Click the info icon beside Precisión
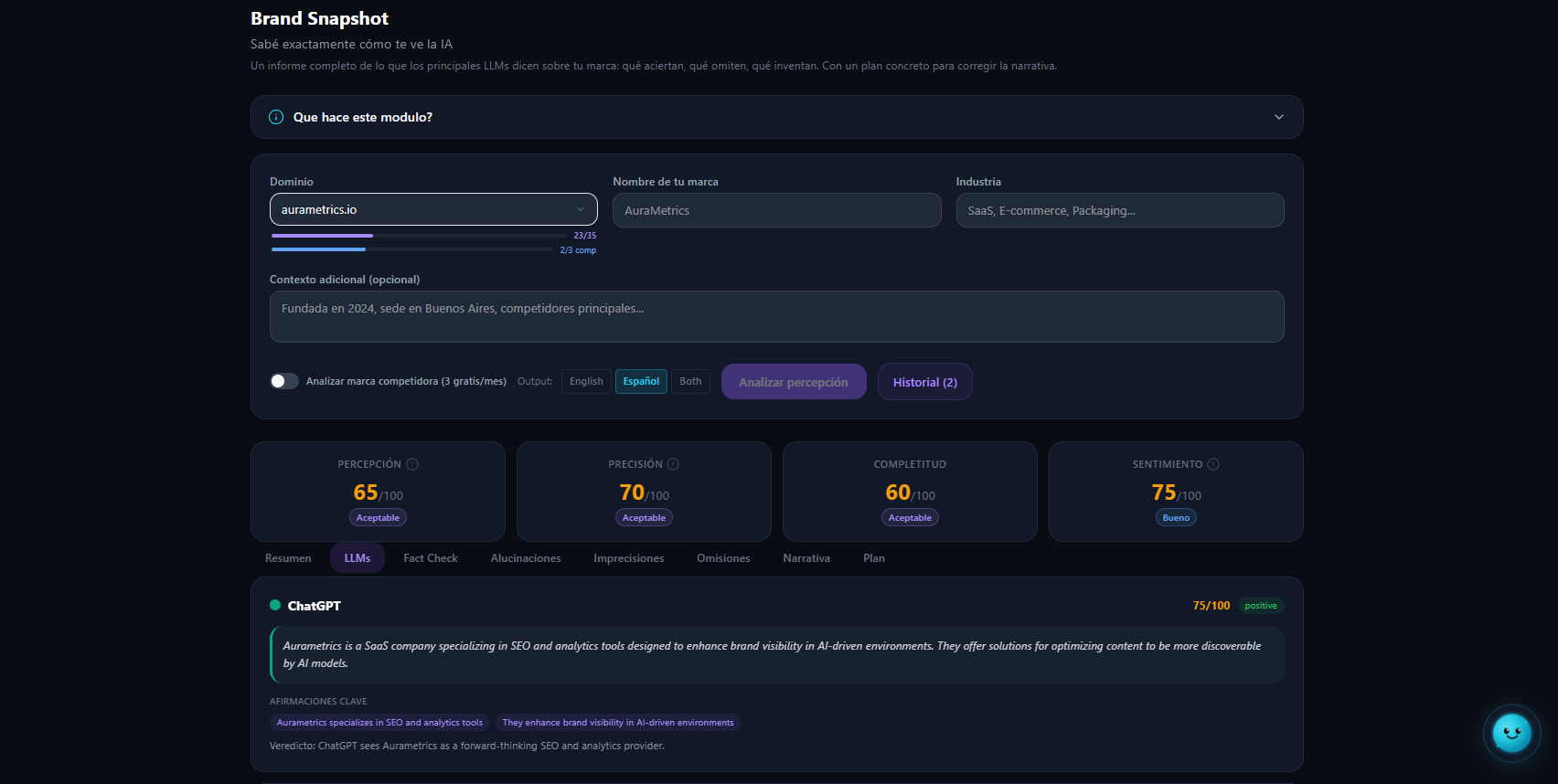1558x784 pixels. pyautogui.click(x=673, y=464)
